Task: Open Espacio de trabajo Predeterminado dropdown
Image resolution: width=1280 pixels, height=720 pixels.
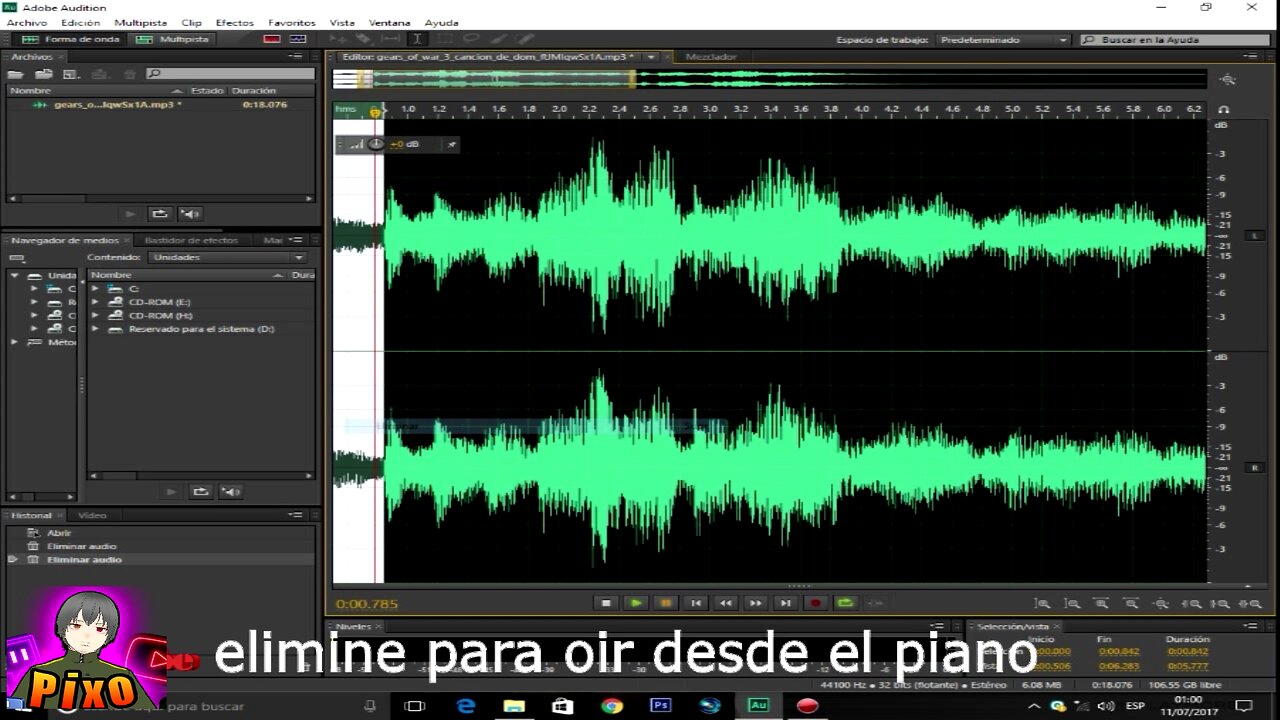Action: point(1003,40)
